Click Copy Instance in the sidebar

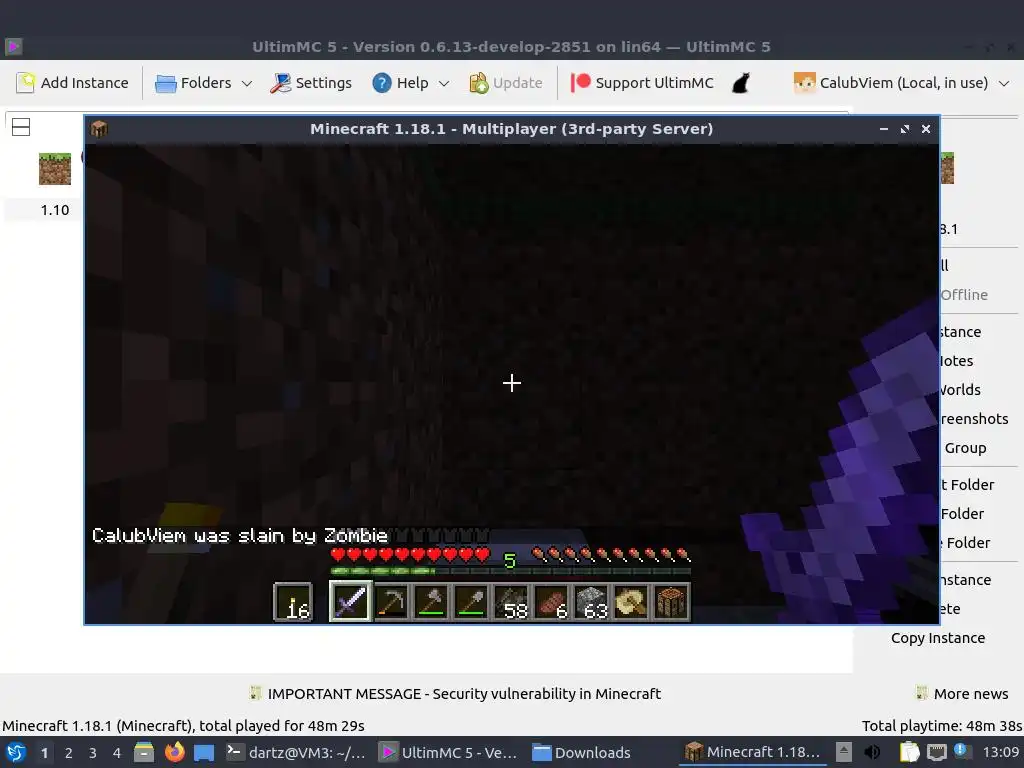click(x=938, y=638)
